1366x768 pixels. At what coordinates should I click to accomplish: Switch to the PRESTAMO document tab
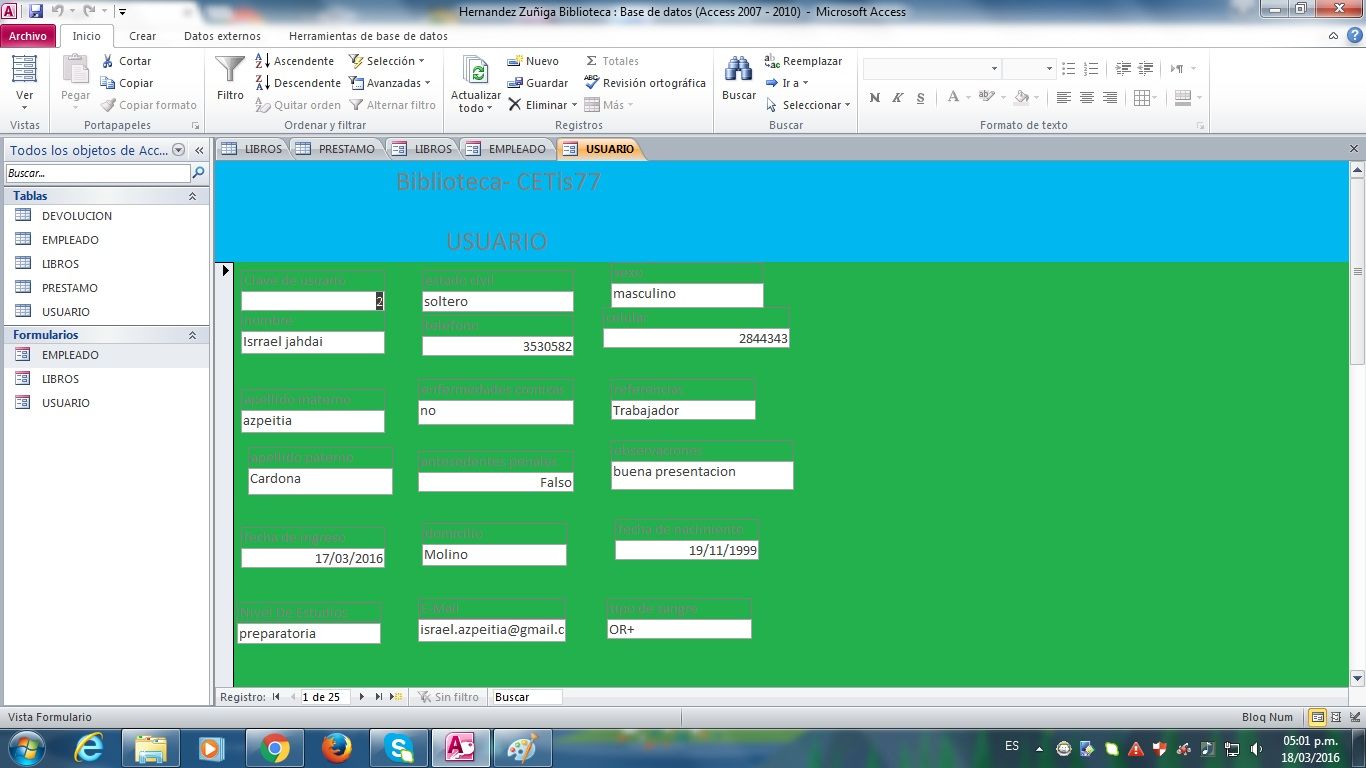click(x=338, y=149)
